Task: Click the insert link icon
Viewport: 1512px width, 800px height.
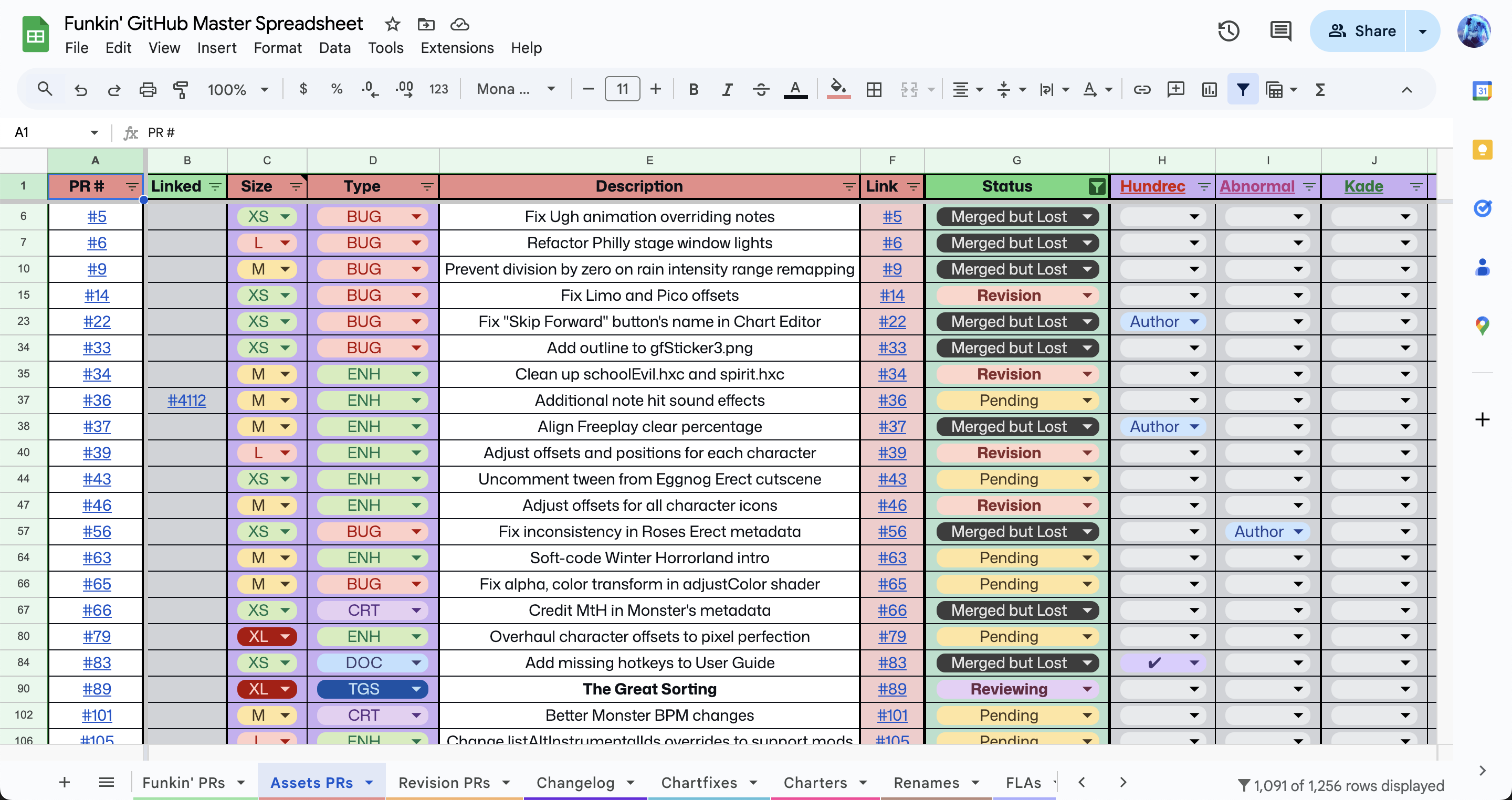Action: [1142, 89]
